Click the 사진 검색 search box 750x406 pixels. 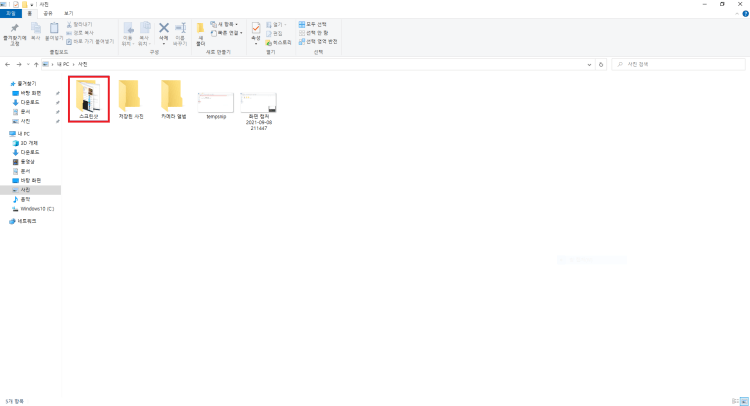(678, 64)
